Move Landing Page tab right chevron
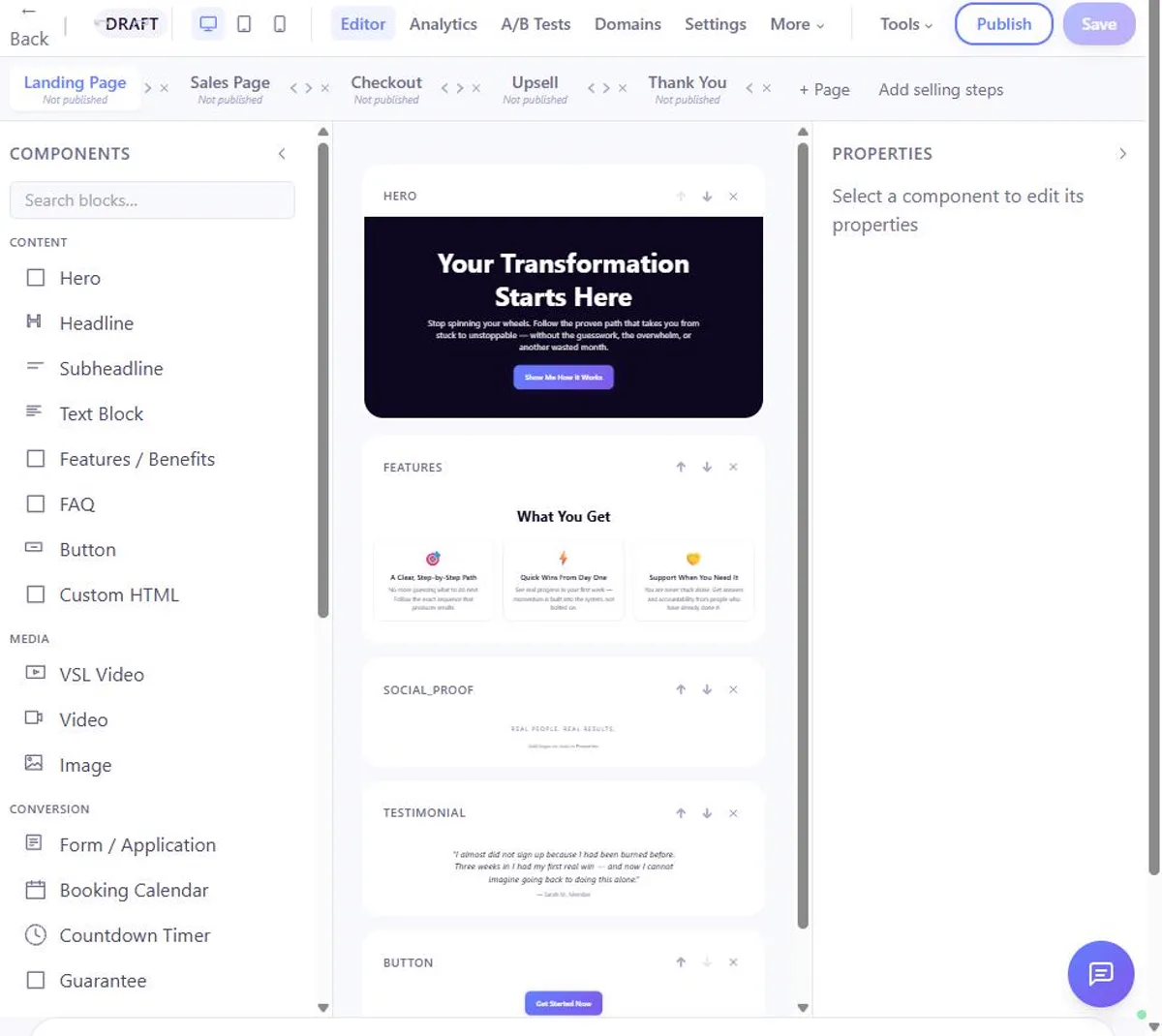Screen dimensions: 1162x1036 coord(148,88)
